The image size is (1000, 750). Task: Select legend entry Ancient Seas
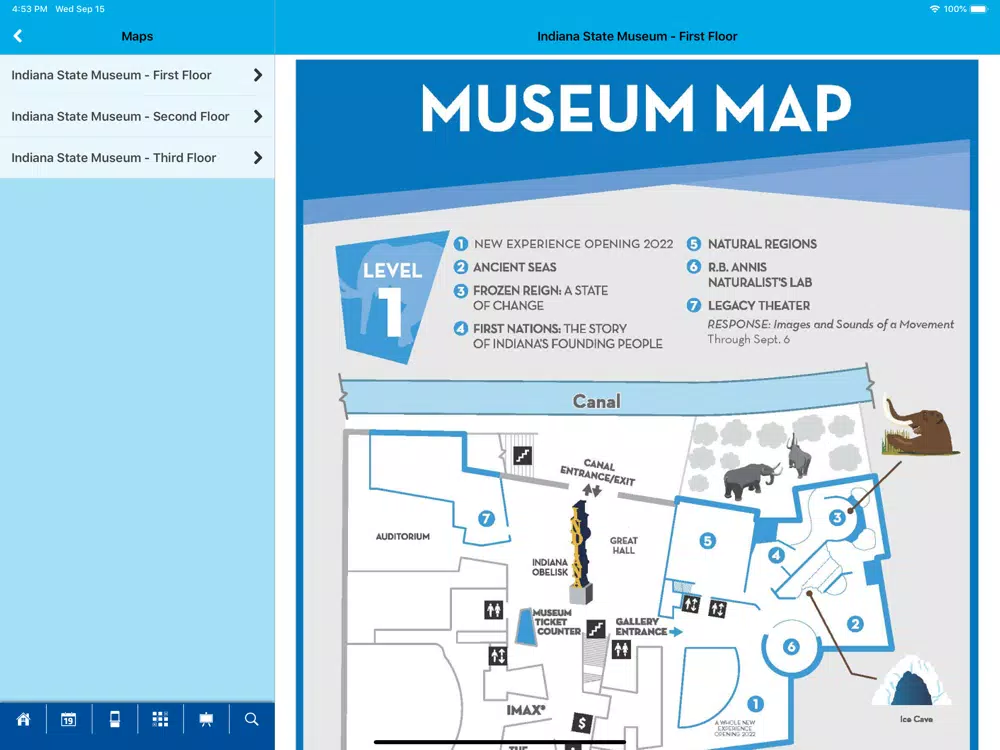tap(505, 267)
